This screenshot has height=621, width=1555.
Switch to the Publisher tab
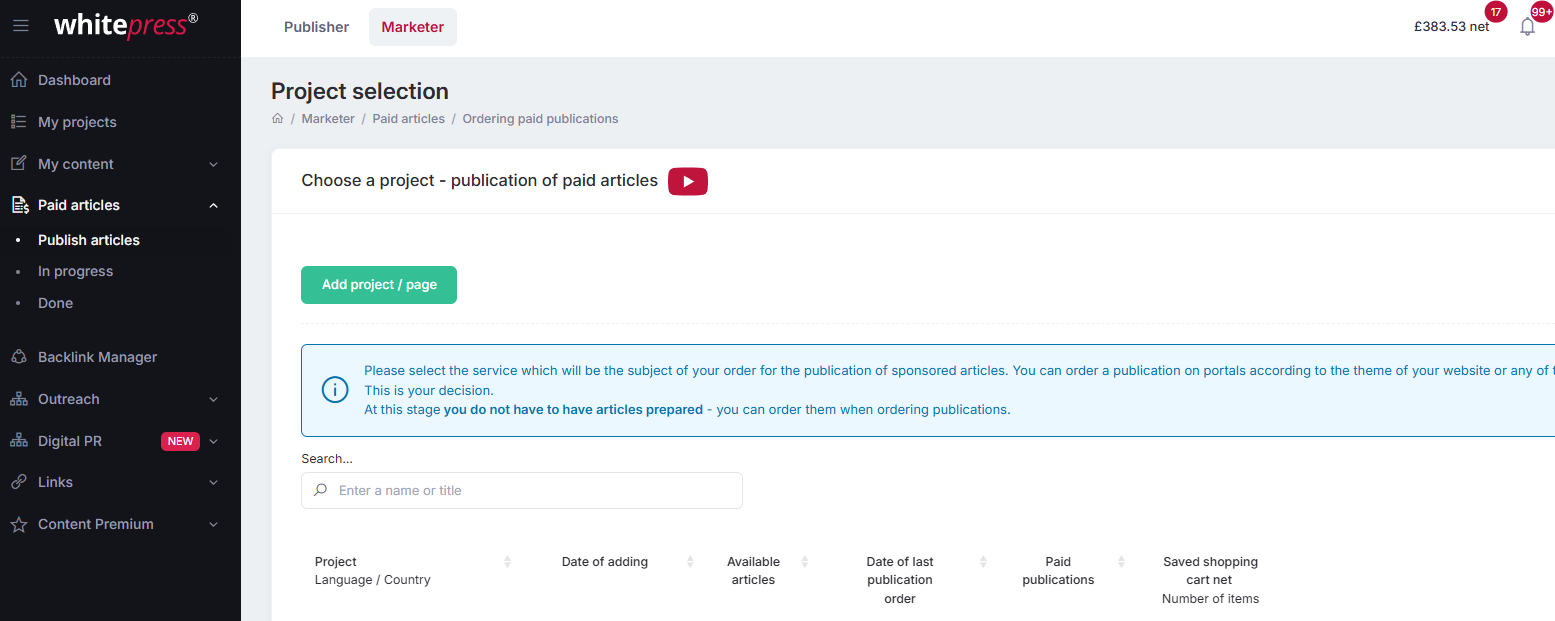[316, 27]
